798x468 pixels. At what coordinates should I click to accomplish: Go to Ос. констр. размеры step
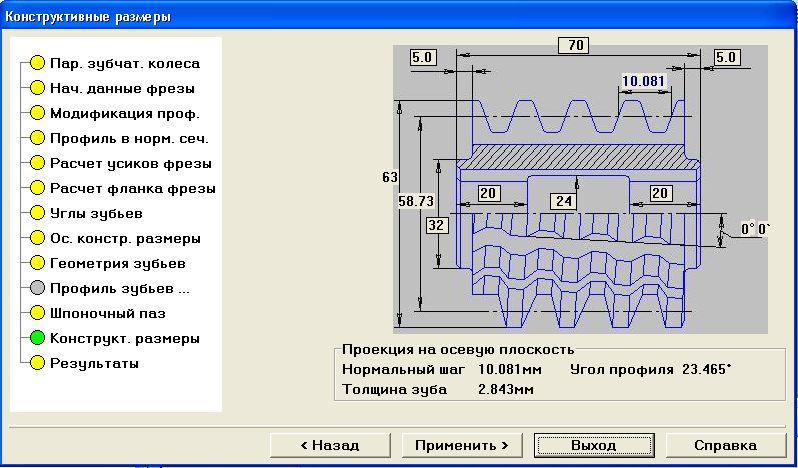125,239
